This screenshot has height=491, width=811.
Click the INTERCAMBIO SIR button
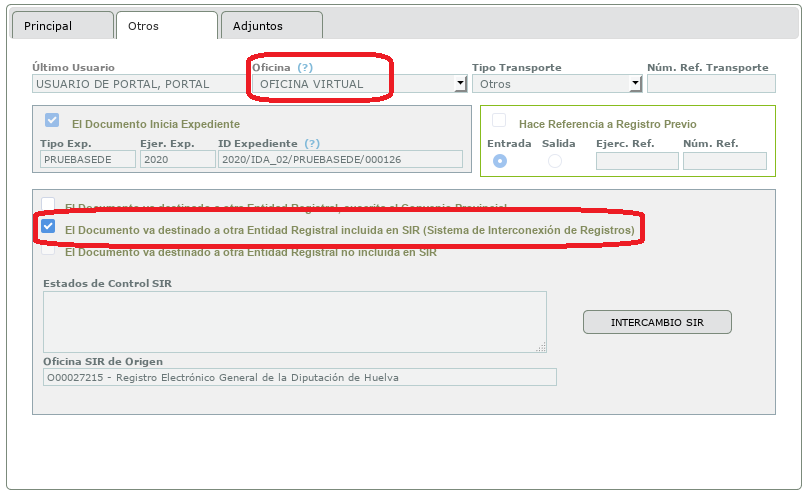[657, 322]
